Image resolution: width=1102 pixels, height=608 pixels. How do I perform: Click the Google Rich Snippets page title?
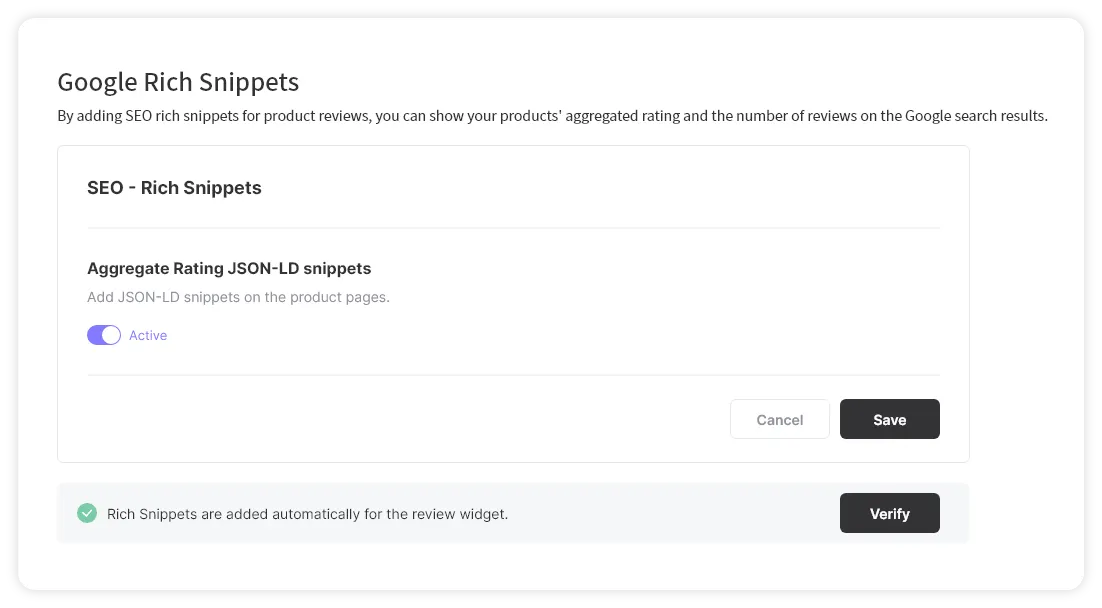point(178,82)
